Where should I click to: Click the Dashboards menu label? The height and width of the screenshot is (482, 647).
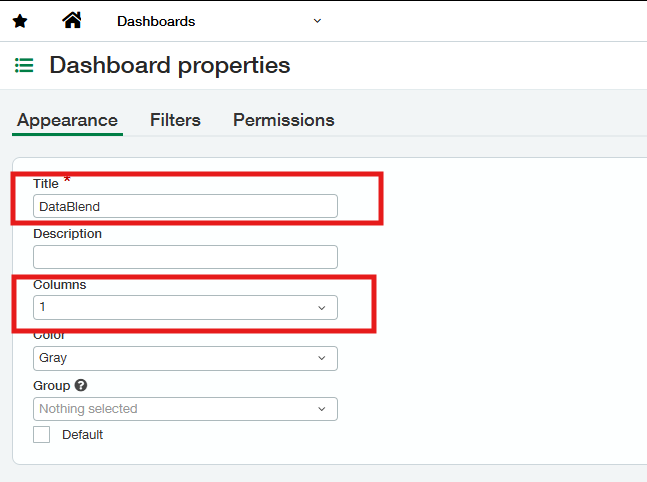point(156,21)
